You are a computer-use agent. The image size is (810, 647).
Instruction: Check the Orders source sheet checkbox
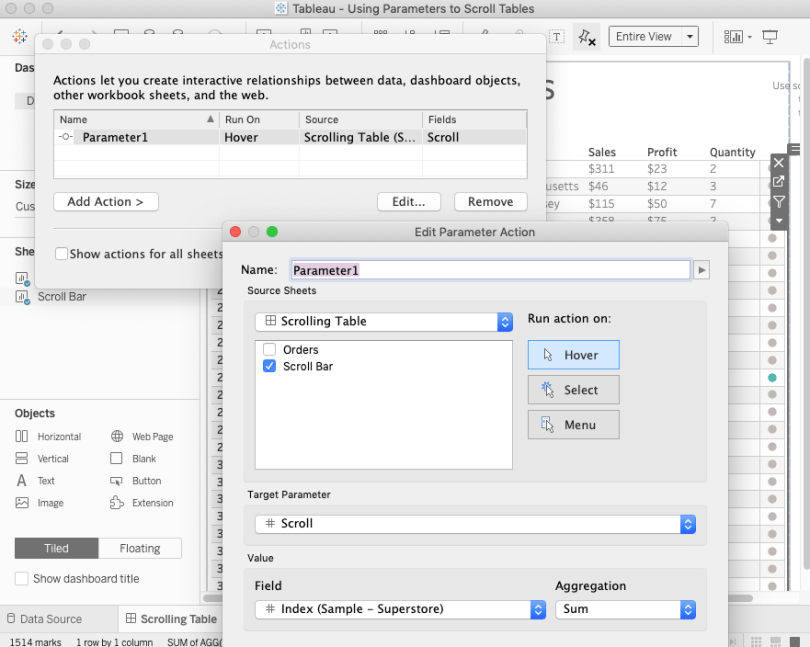269,350
